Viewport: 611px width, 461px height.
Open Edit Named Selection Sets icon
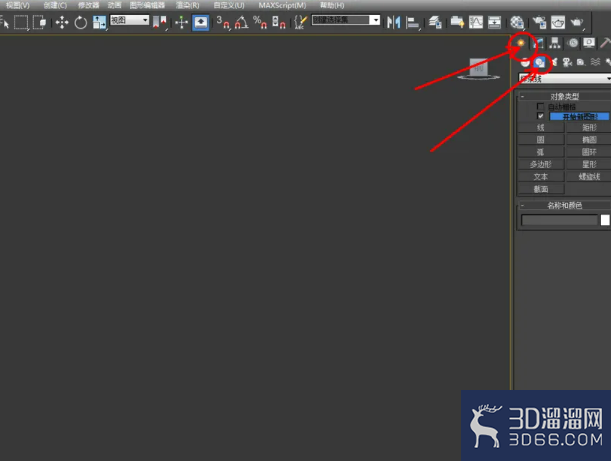300,22
